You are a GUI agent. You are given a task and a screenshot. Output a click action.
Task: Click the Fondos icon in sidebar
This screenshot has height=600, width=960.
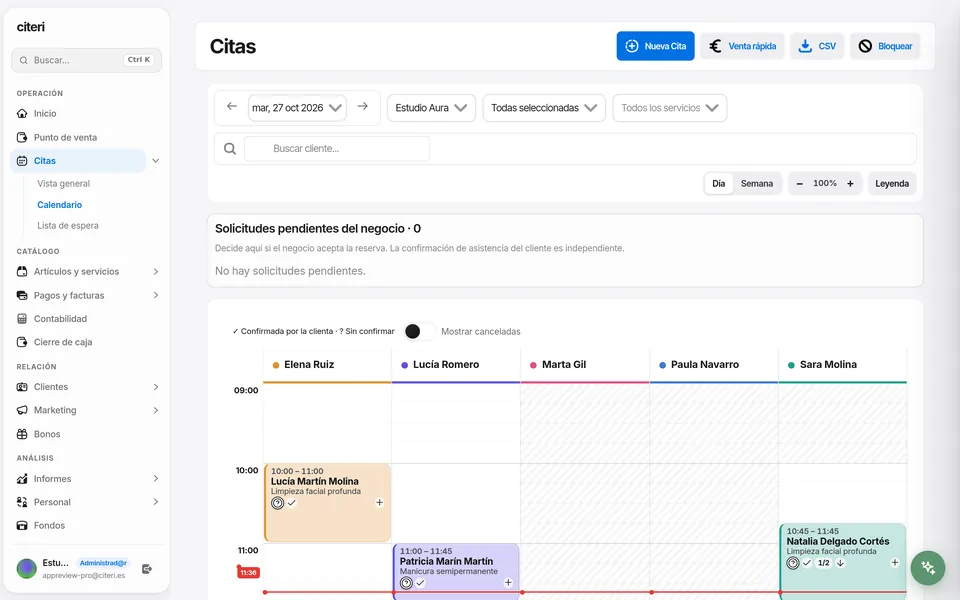22,525
